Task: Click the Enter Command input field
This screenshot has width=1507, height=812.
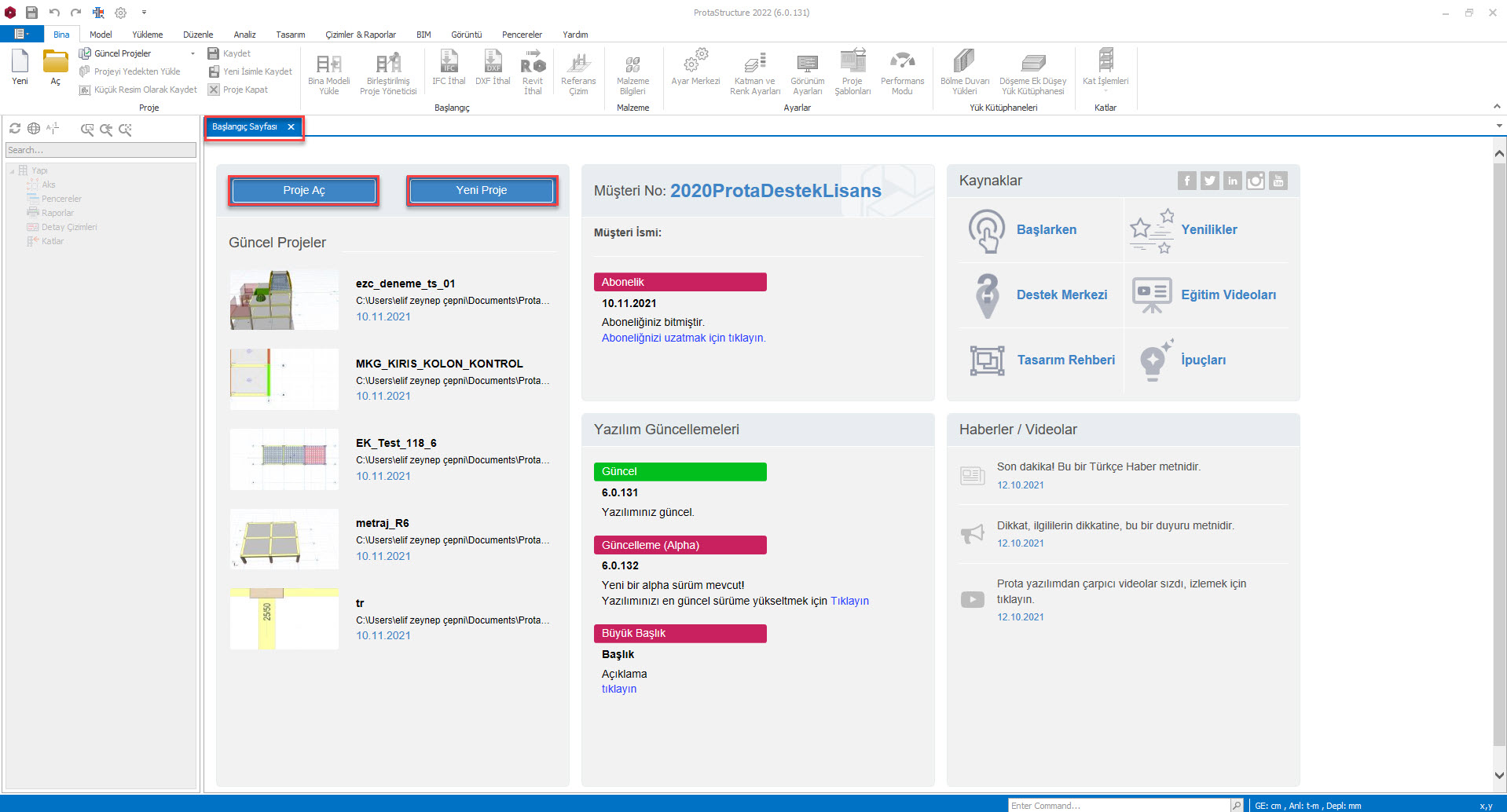Action: pyautogui.click(x=1119, y=805)
